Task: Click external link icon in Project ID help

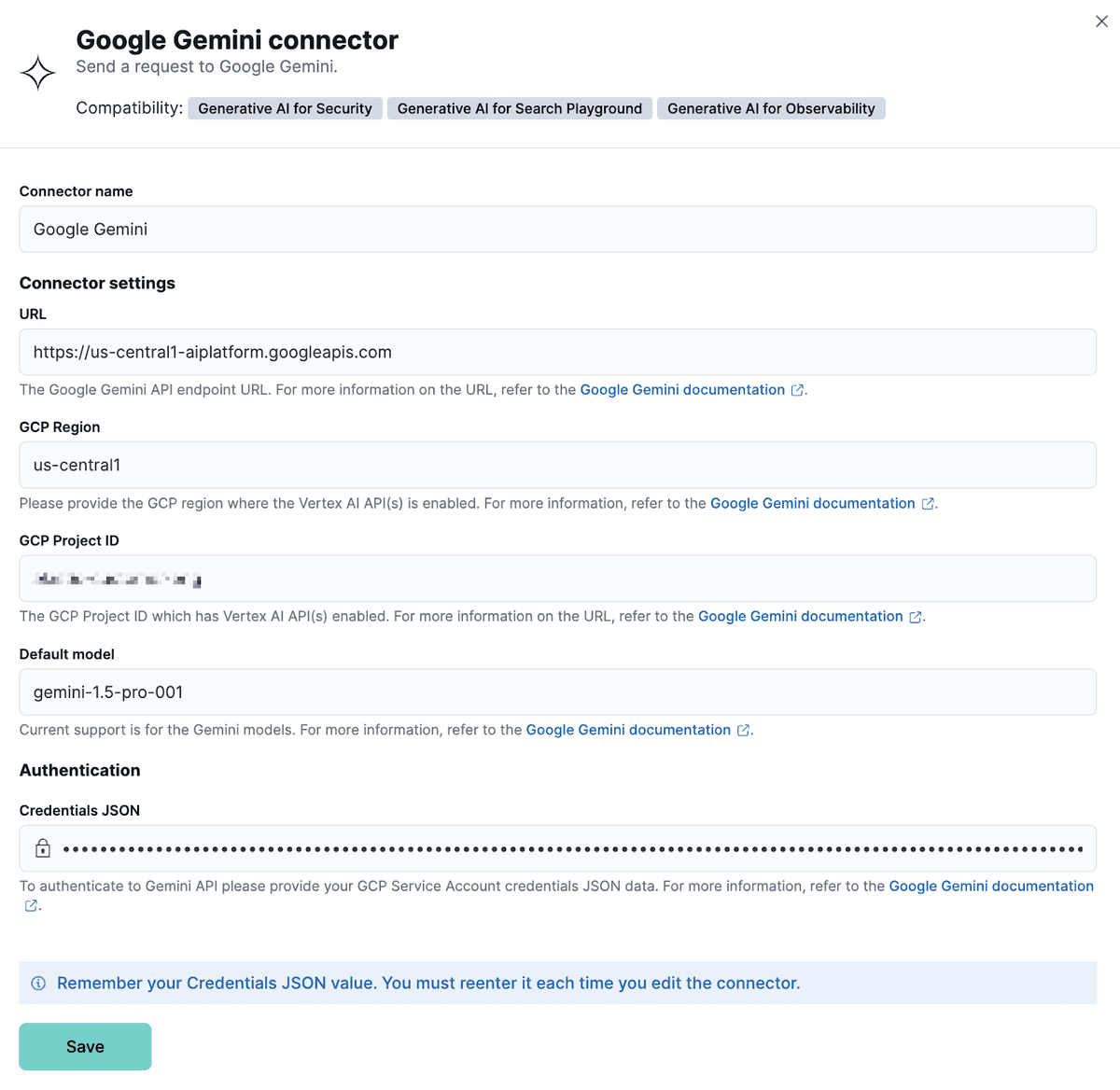Action: pyautogui.click(x=916, y=617)
